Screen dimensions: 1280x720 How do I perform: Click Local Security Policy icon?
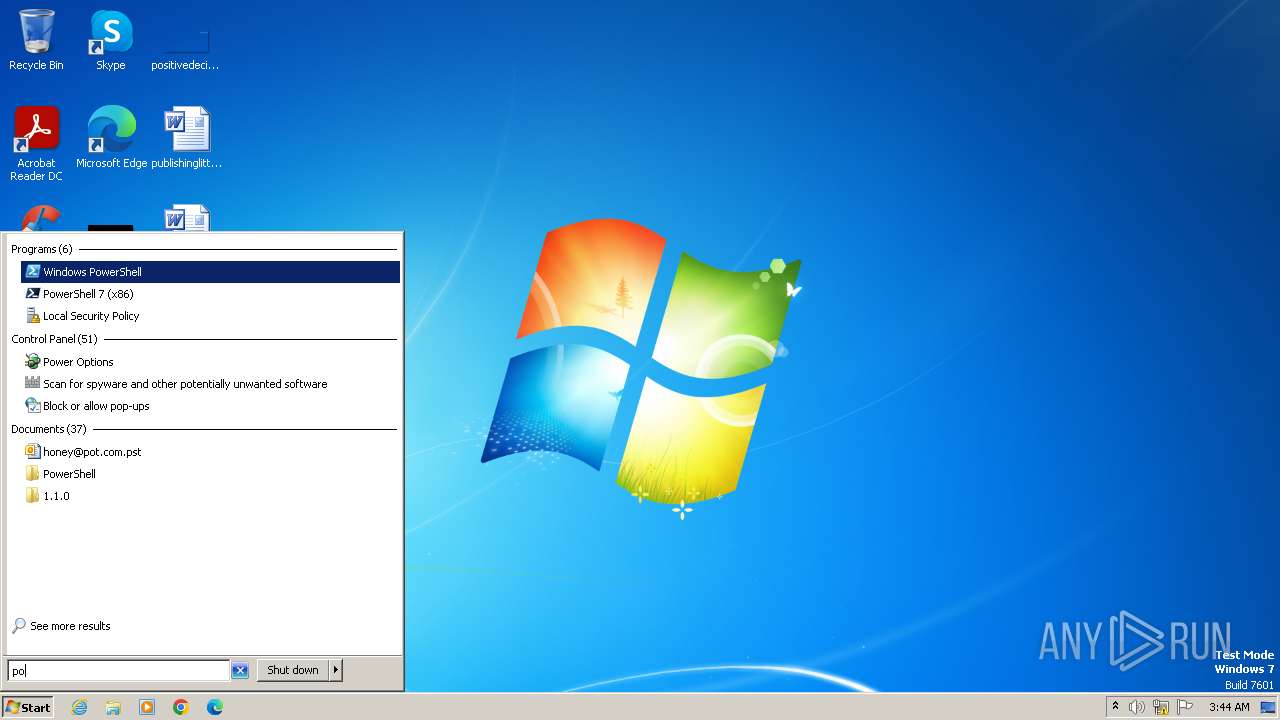click(33, 316)
